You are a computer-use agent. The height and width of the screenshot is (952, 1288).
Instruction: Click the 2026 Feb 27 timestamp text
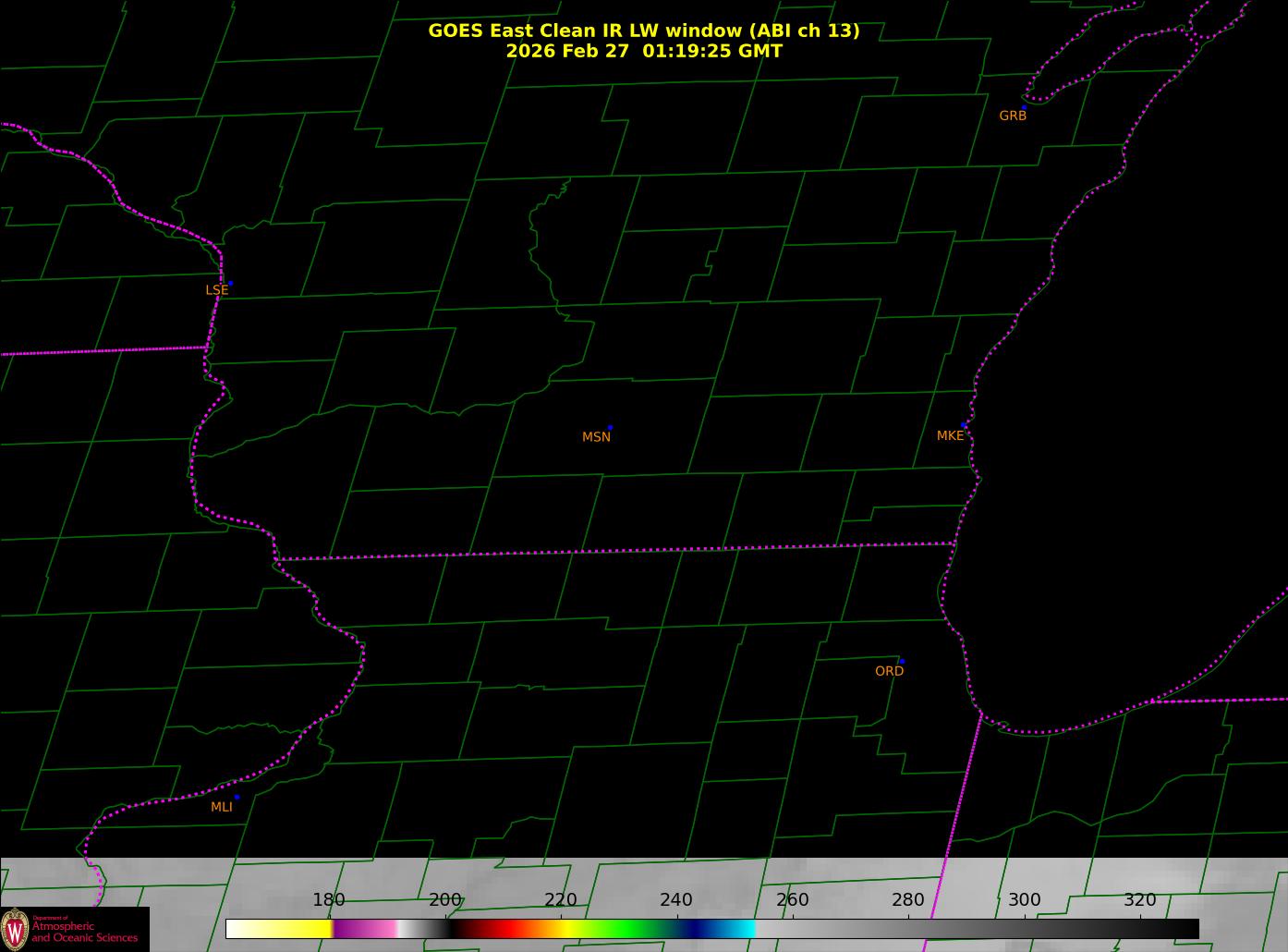pyautogui.click(x=643, y=52)
